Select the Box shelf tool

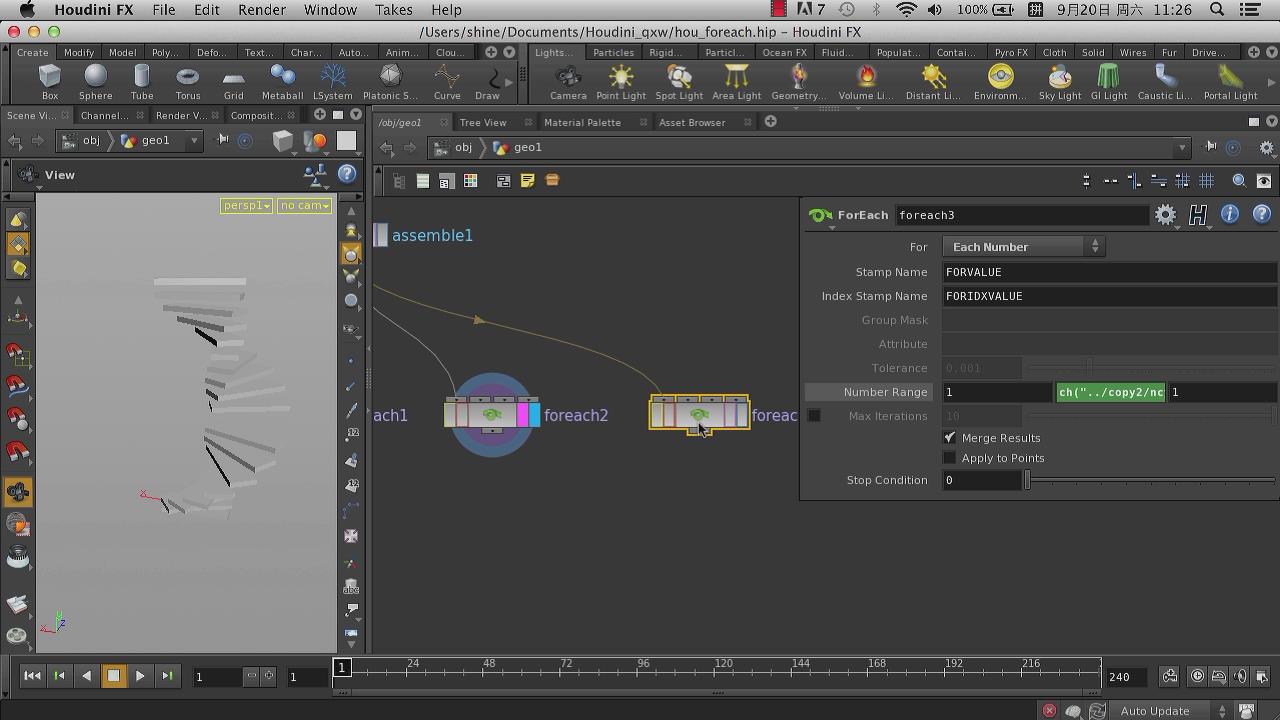click(x=49, y=82)
